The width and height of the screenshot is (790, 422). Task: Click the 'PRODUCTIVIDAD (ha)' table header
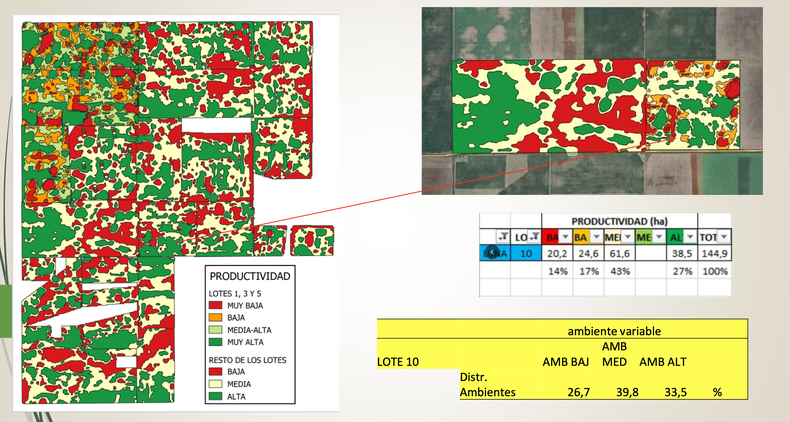pyautogui.click(x=619, y=221)
